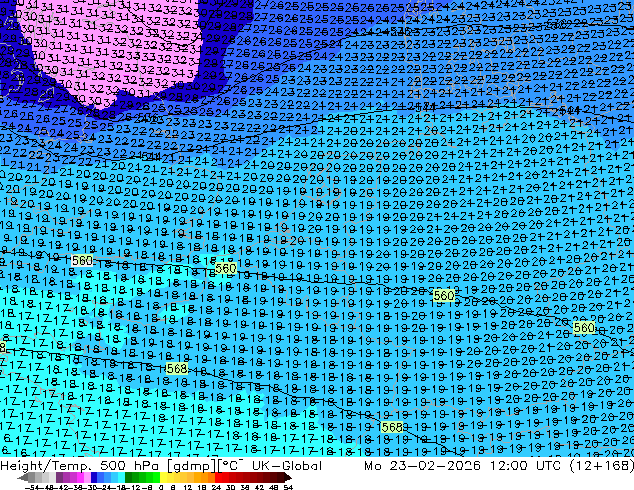Click the '54' scale value at right end
Viewport: 634px width, 490px height.
tap(288, 488)
